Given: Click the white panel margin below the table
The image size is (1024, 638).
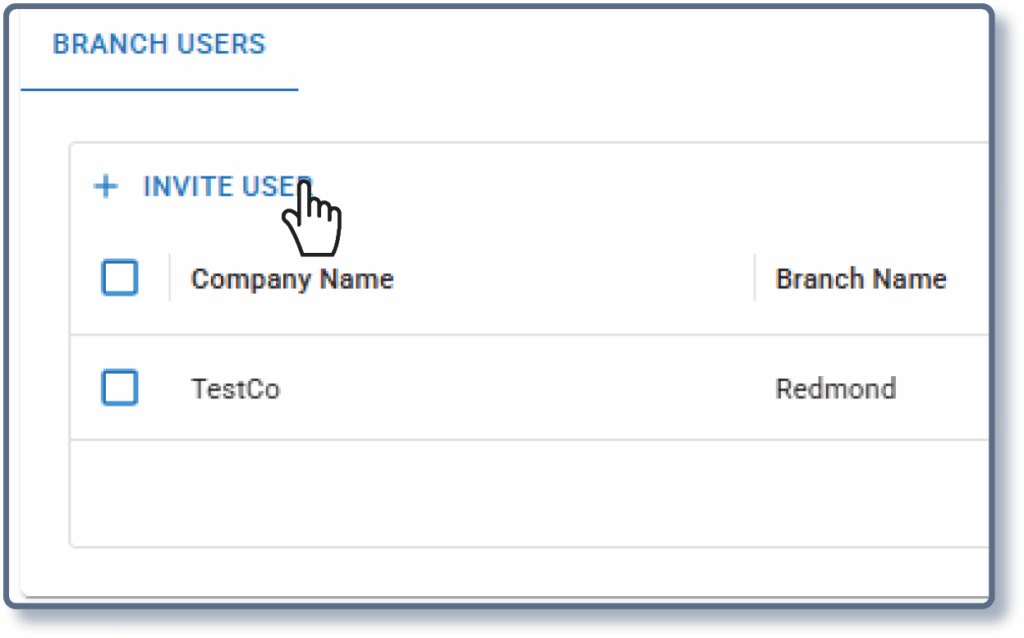Looking at the screenshot, I should [x=500, y=570].
